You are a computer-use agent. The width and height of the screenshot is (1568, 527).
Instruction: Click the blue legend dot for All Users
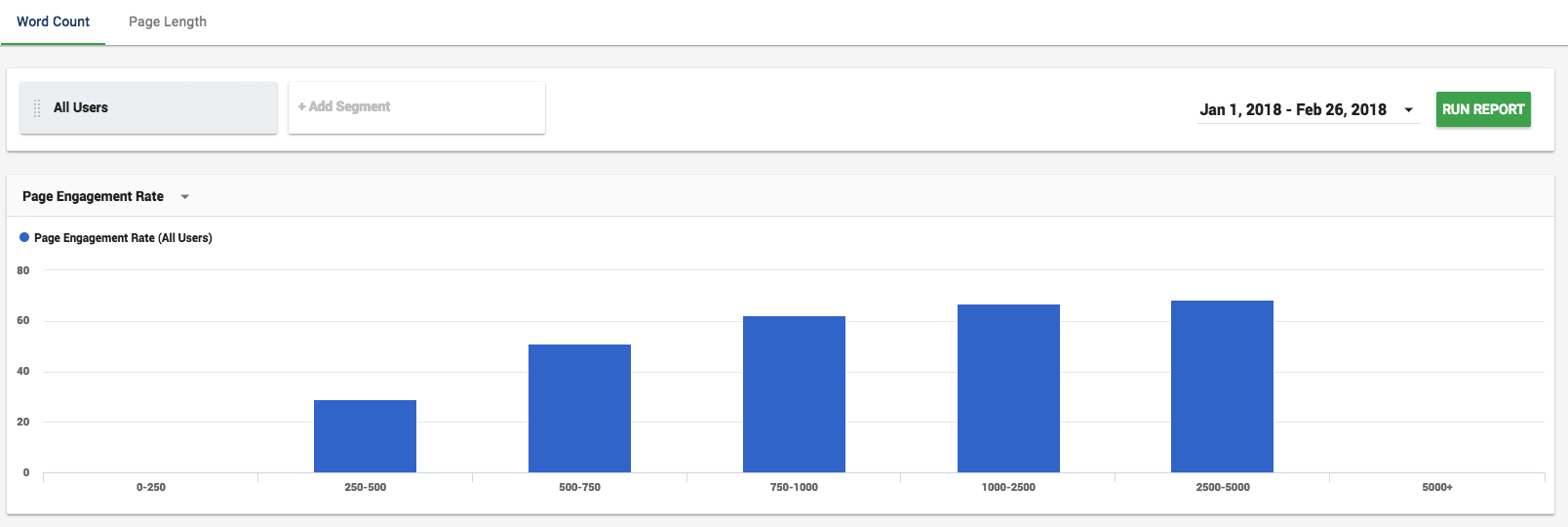coord(24,237)
